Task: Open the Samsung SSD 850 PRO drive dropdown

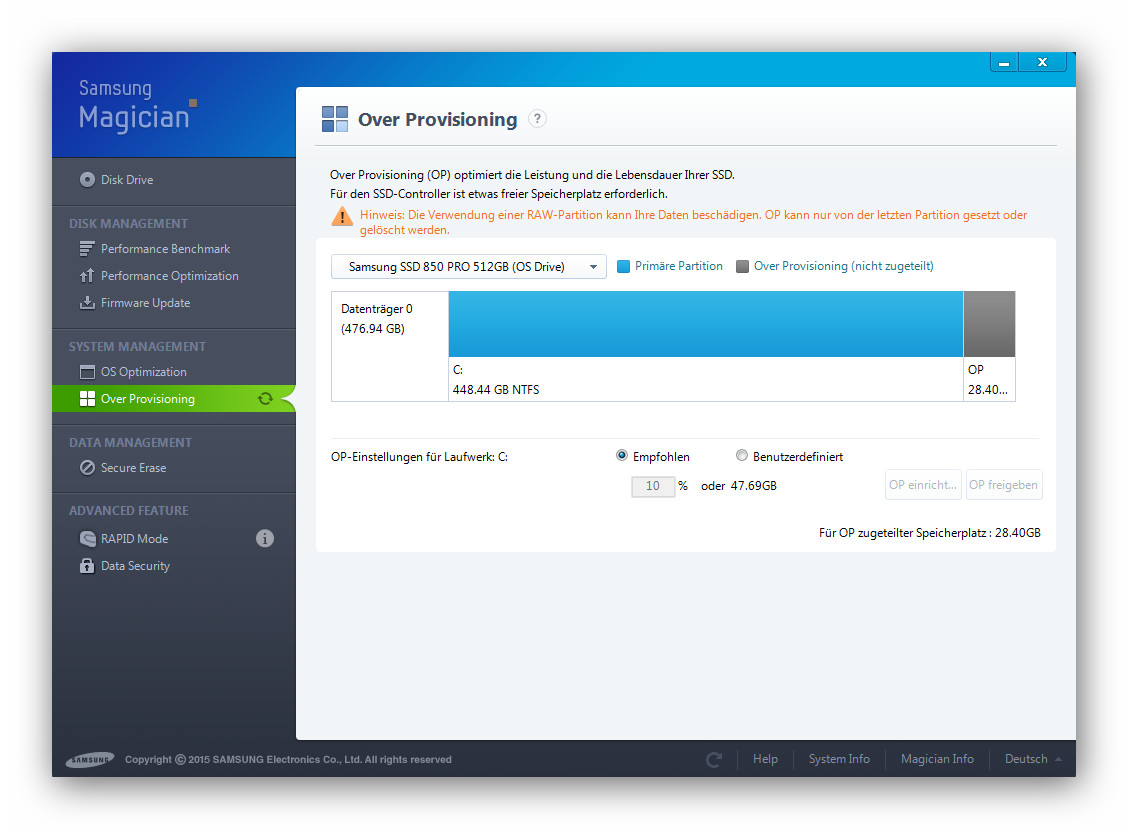Action: coord(468,266)
